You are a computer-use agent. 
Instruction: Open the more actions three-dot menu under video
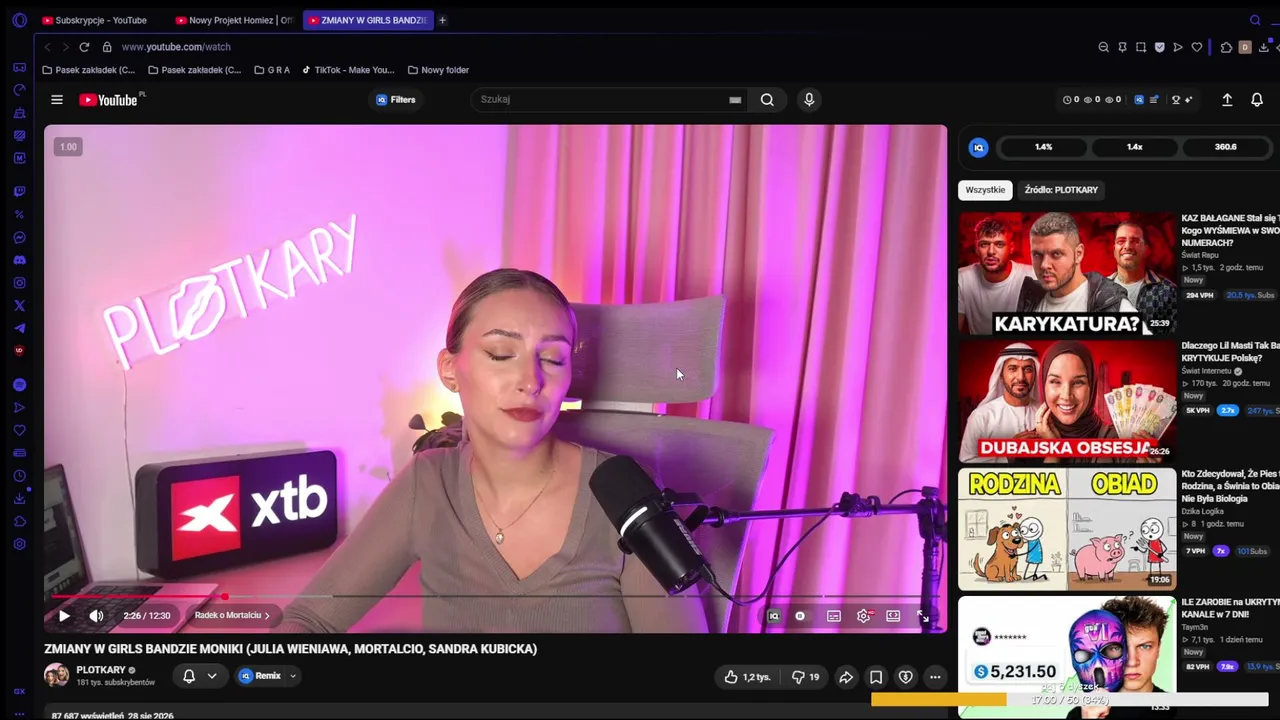pos(935,677)
